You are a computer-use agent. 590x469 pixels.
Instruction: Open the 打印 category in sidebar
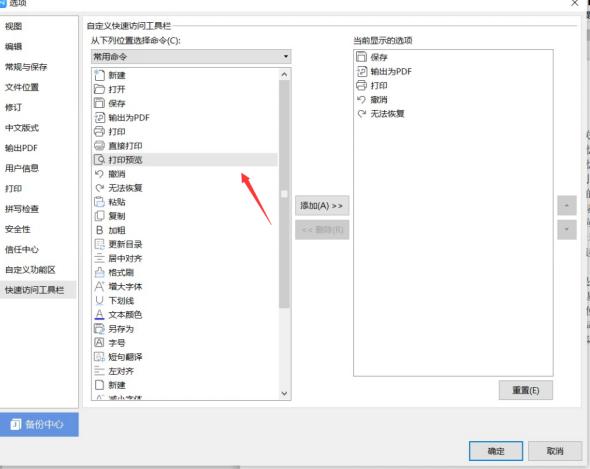(14, 189)
